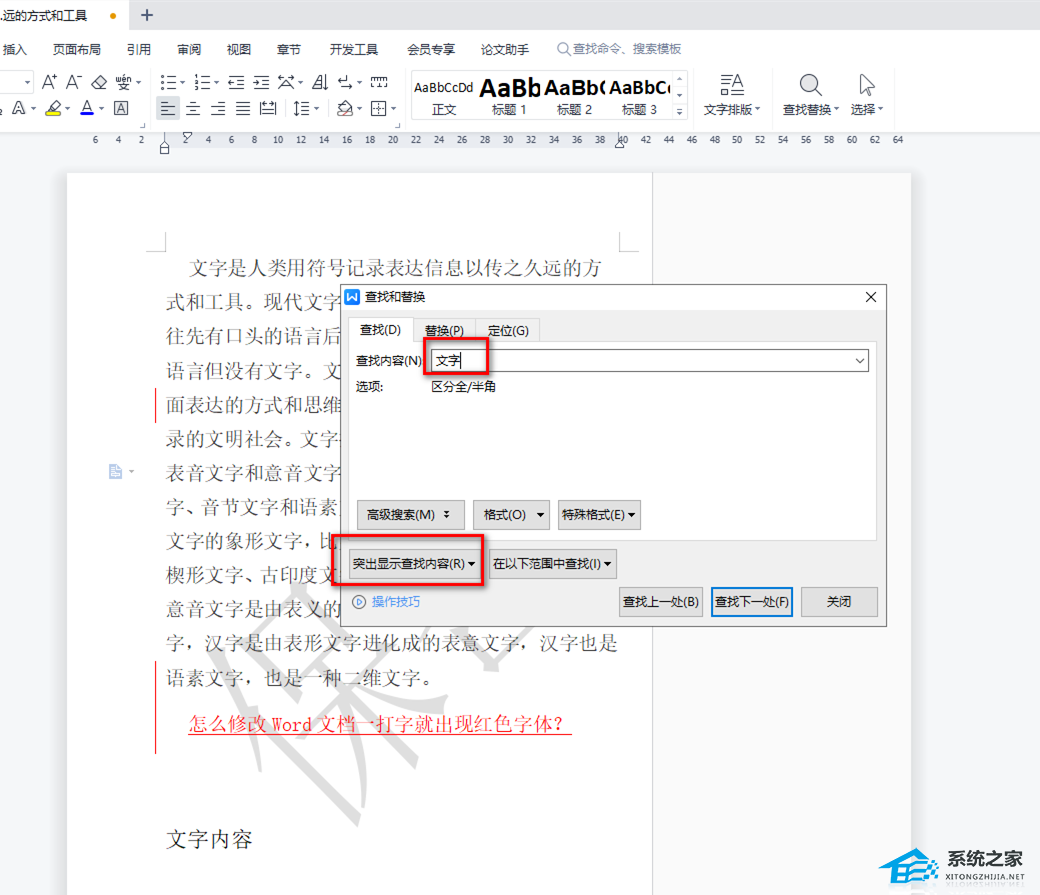Click 查找上一处(B) button

coord(661,602)
